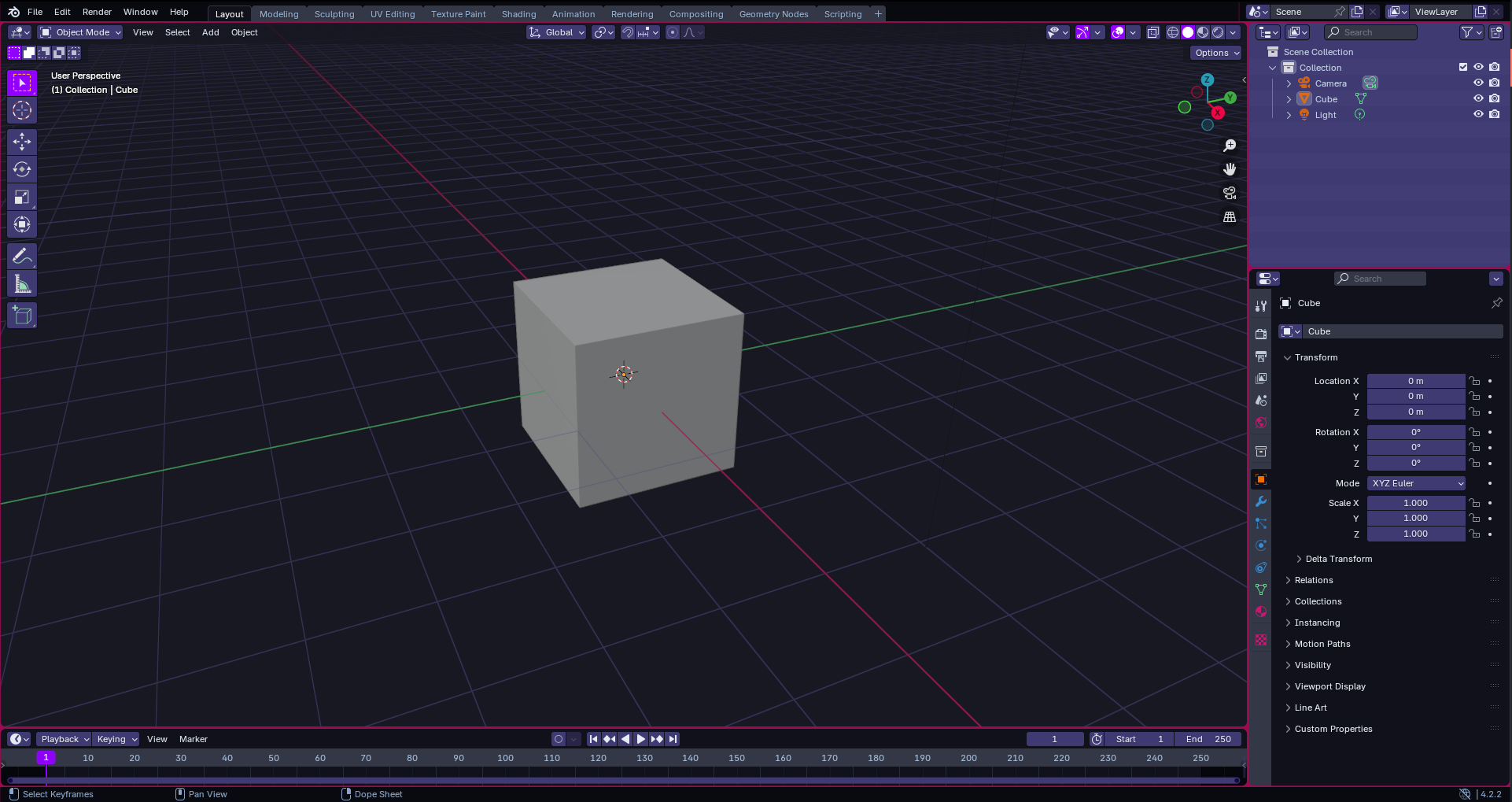Select the Cursor tool in toolbar
1512x802 pixels.
click(x=22, y=110)
